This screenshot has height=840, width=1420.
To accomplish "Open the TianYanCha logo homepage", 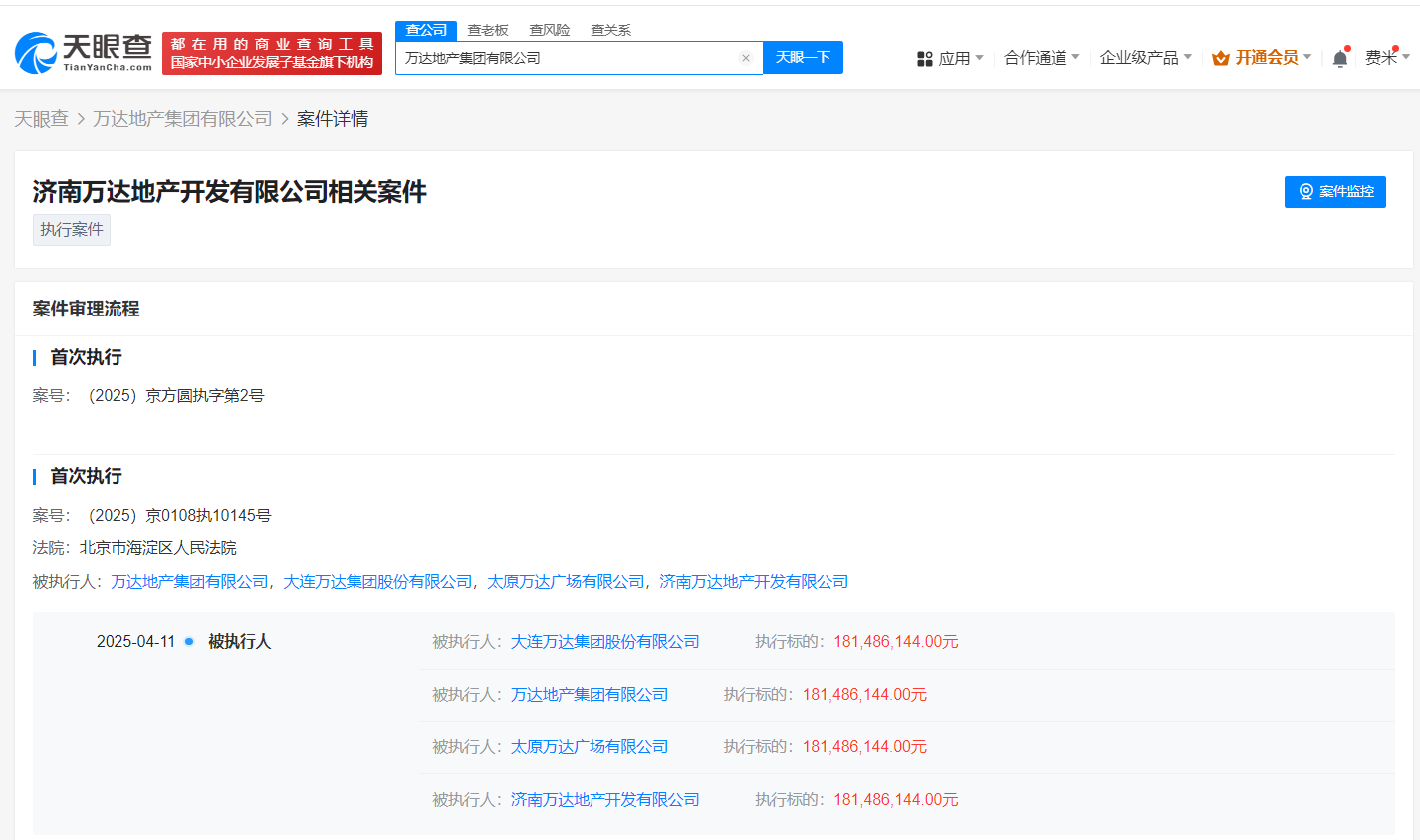I will [x=84, y=53].
